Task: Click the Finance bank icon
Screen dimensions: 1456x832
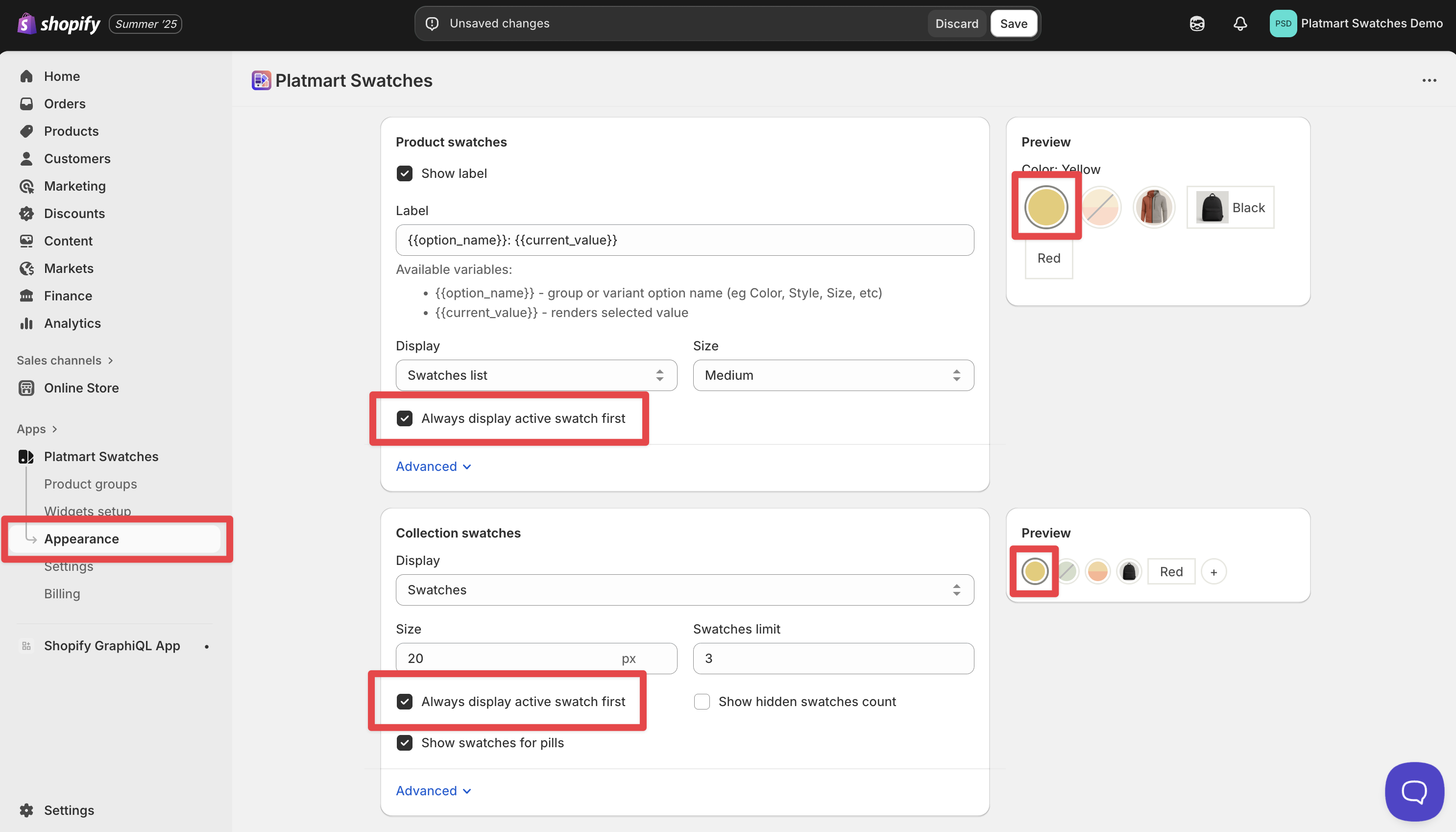Action: coord(26,295)
